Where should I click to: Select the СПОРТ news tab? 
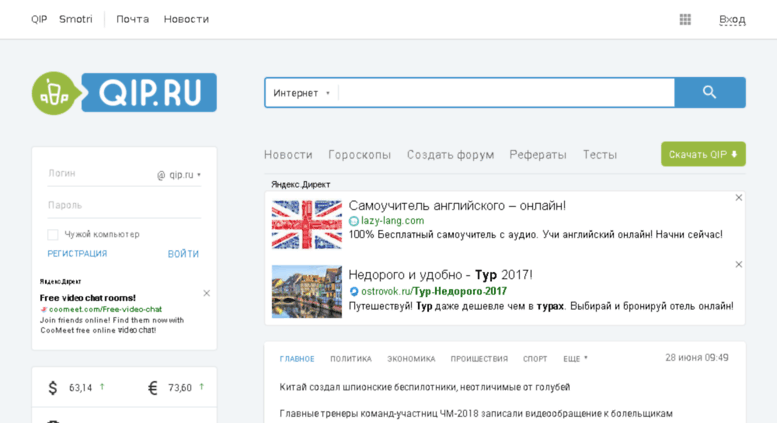pyautogui.click(x=535, y=359)
